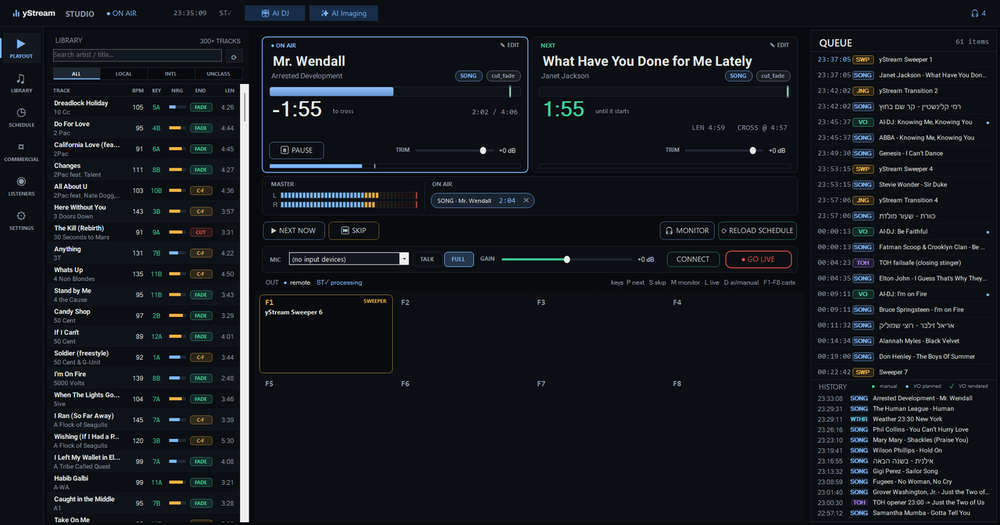
Task: Toggle cut_fade tag on next deck
Action: pyautogui.click(x=773, y=76)
